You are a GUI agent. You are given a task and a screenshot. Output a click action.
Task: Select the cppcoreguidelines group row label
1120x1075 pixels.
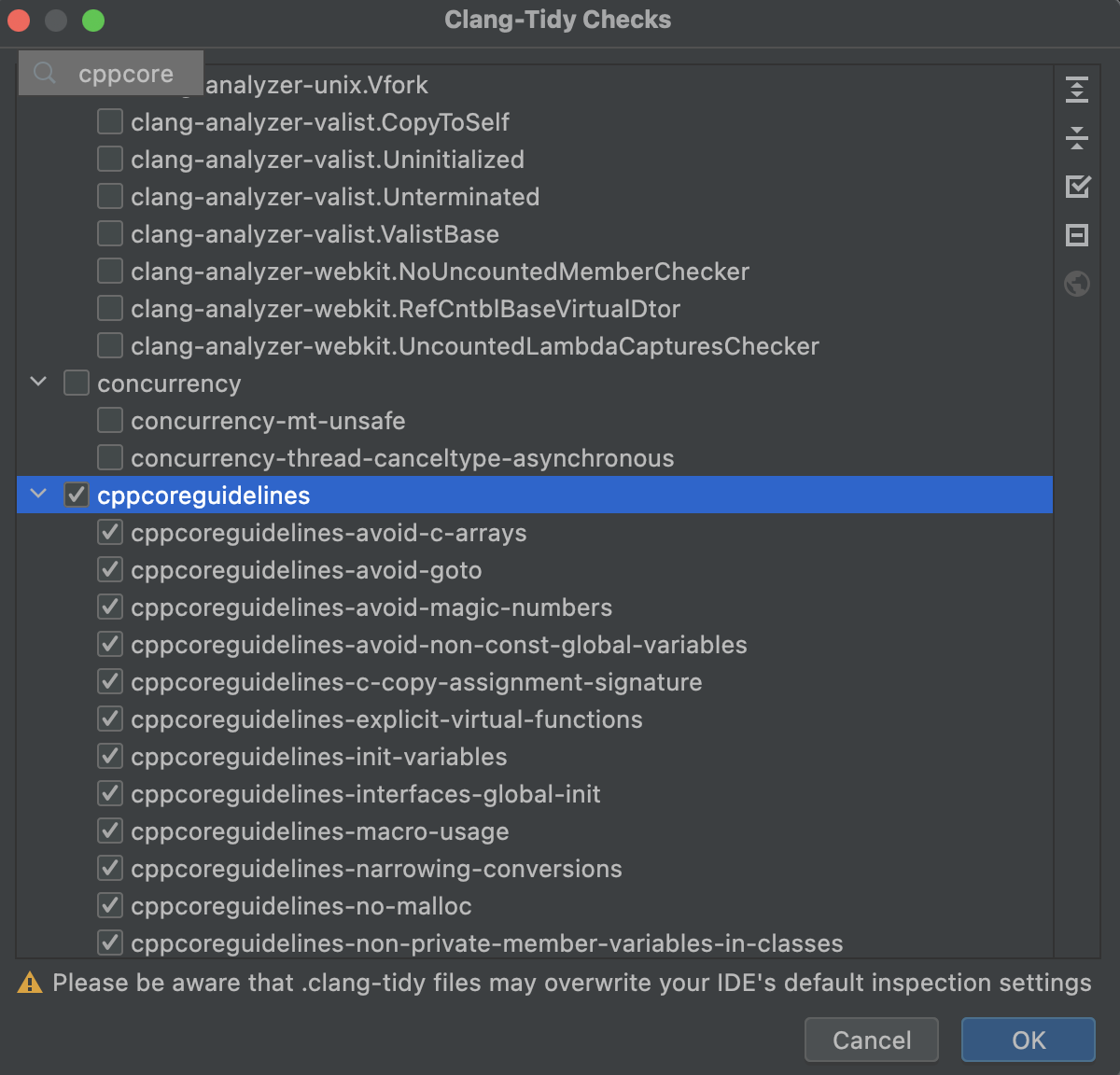point(203,496)
